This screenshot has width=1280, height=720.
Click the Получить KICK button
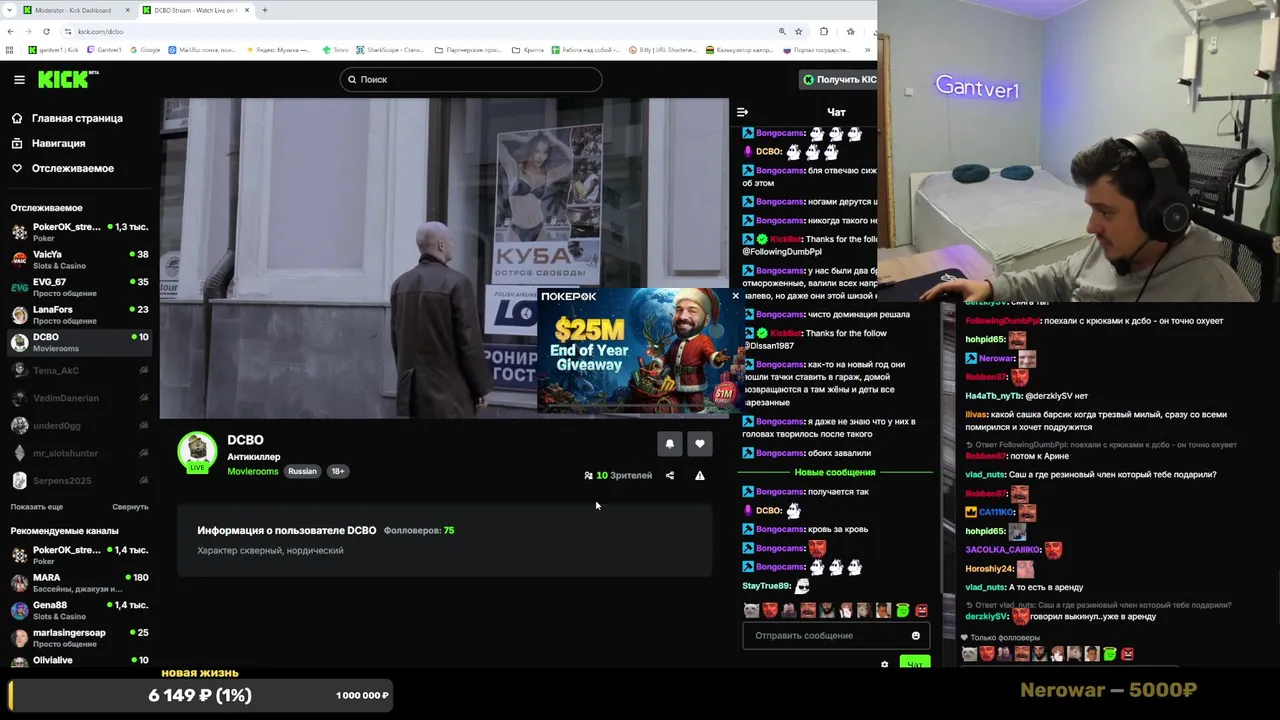pyautogui.click(x=839, y=79)
